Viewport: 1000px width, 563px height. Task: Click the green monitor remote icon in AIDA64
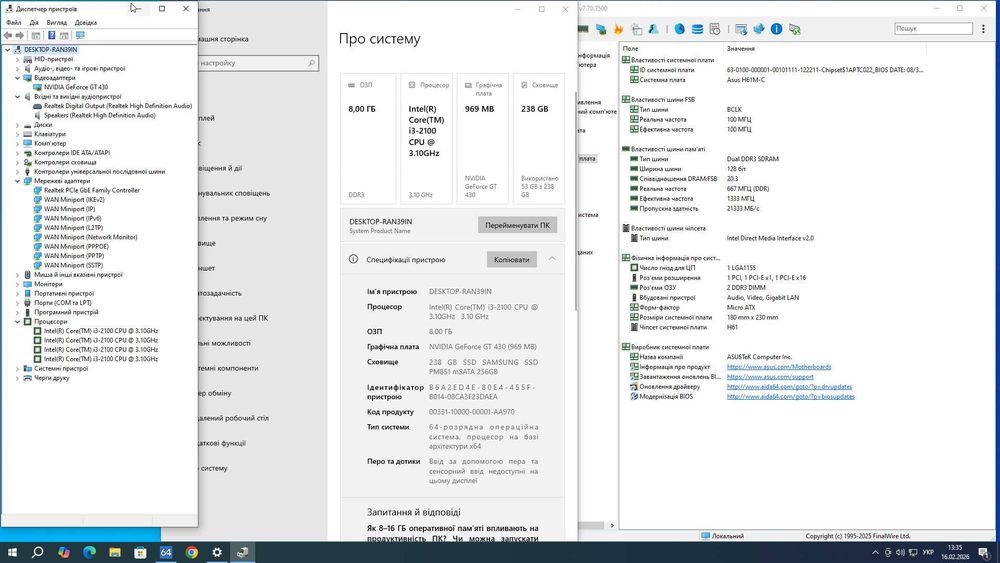click(x=795, y=29)
